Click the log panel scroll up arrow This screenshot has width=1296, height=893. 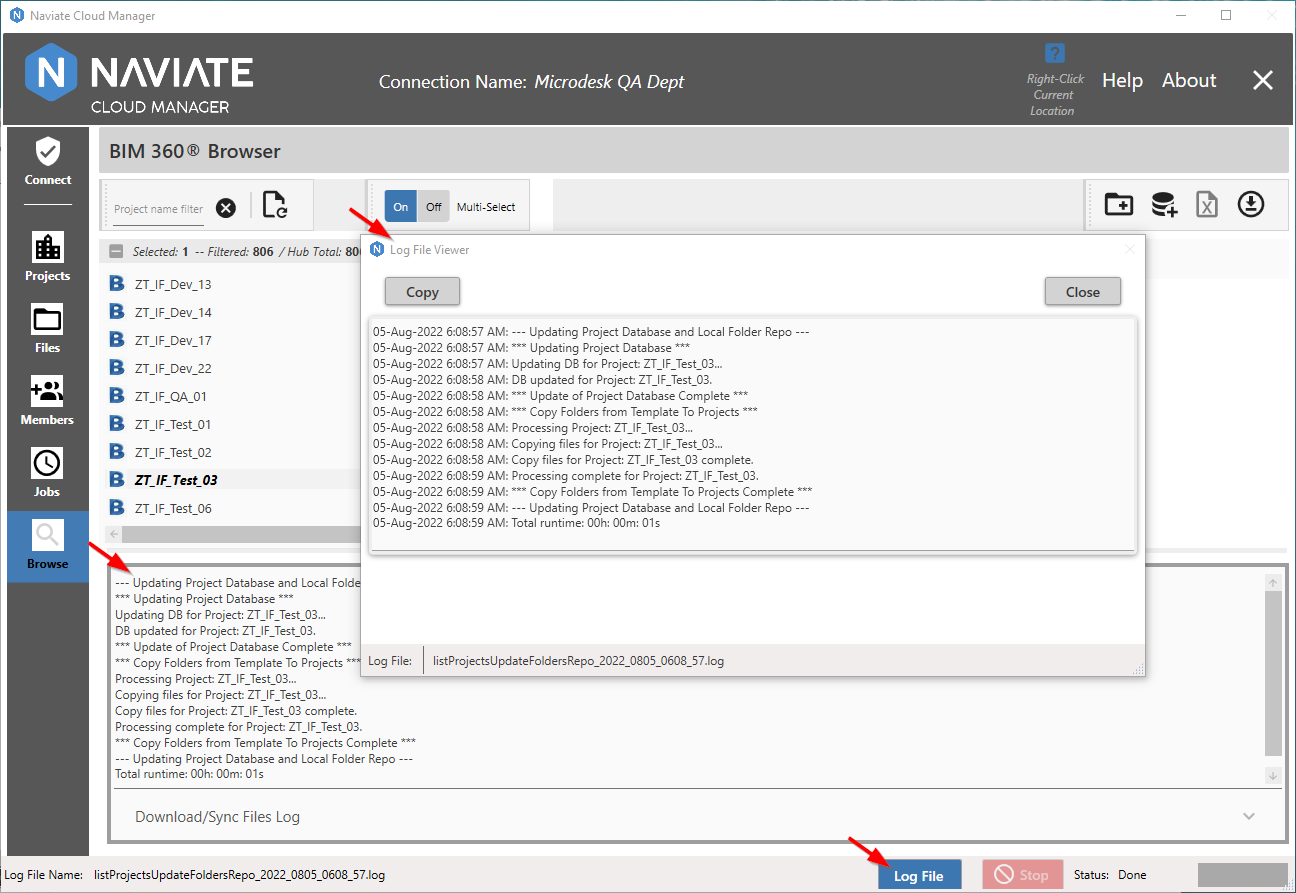click(1273, 582)
